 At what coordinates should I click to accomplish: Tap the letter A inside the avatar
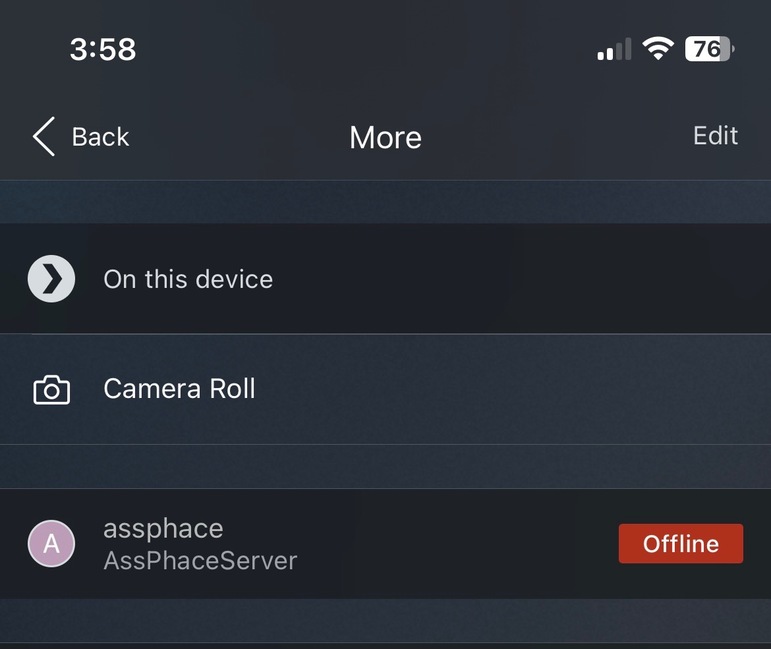point(51,544)
